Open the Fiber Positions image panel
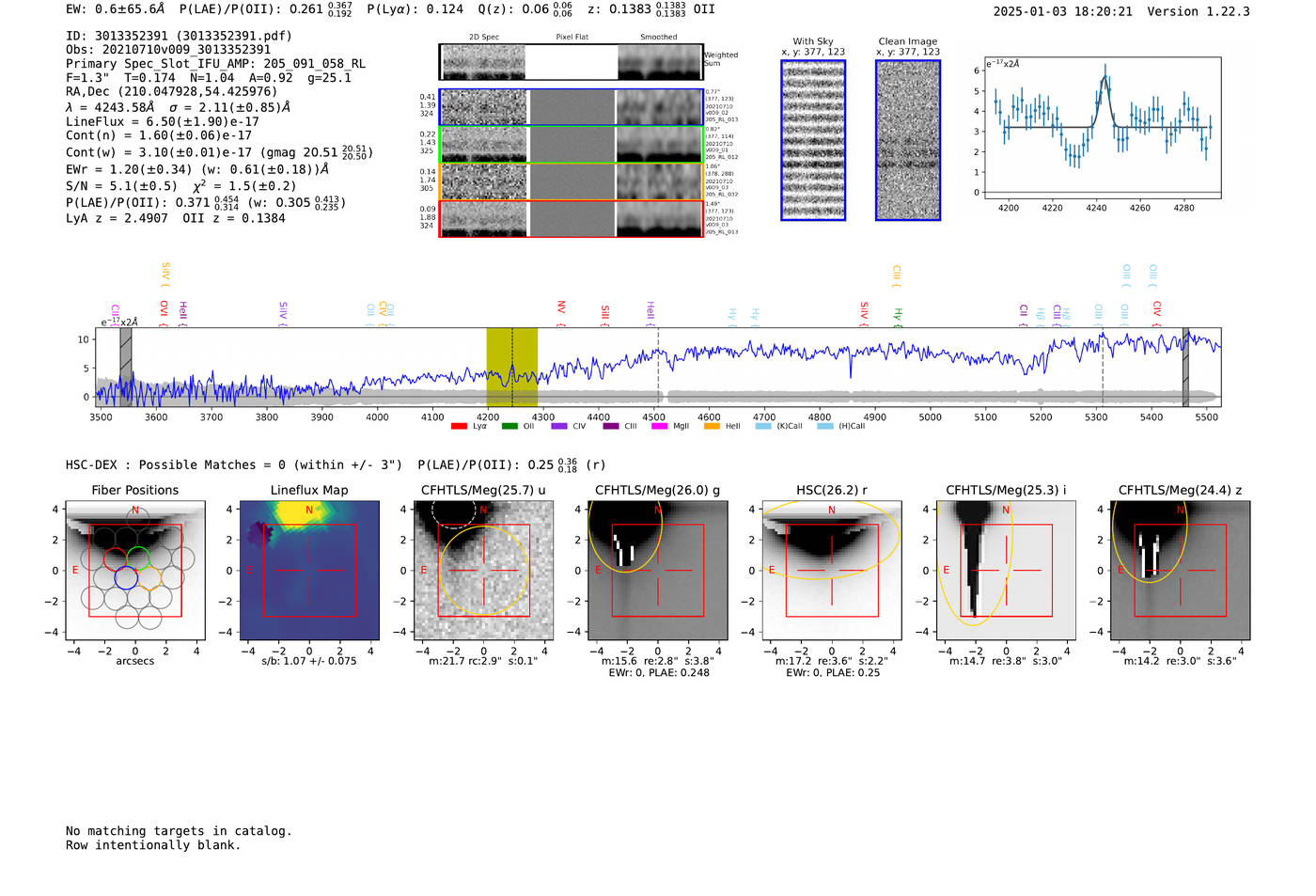The width and height of the screenshot is (1316, 896). click(x=135, y=570)
